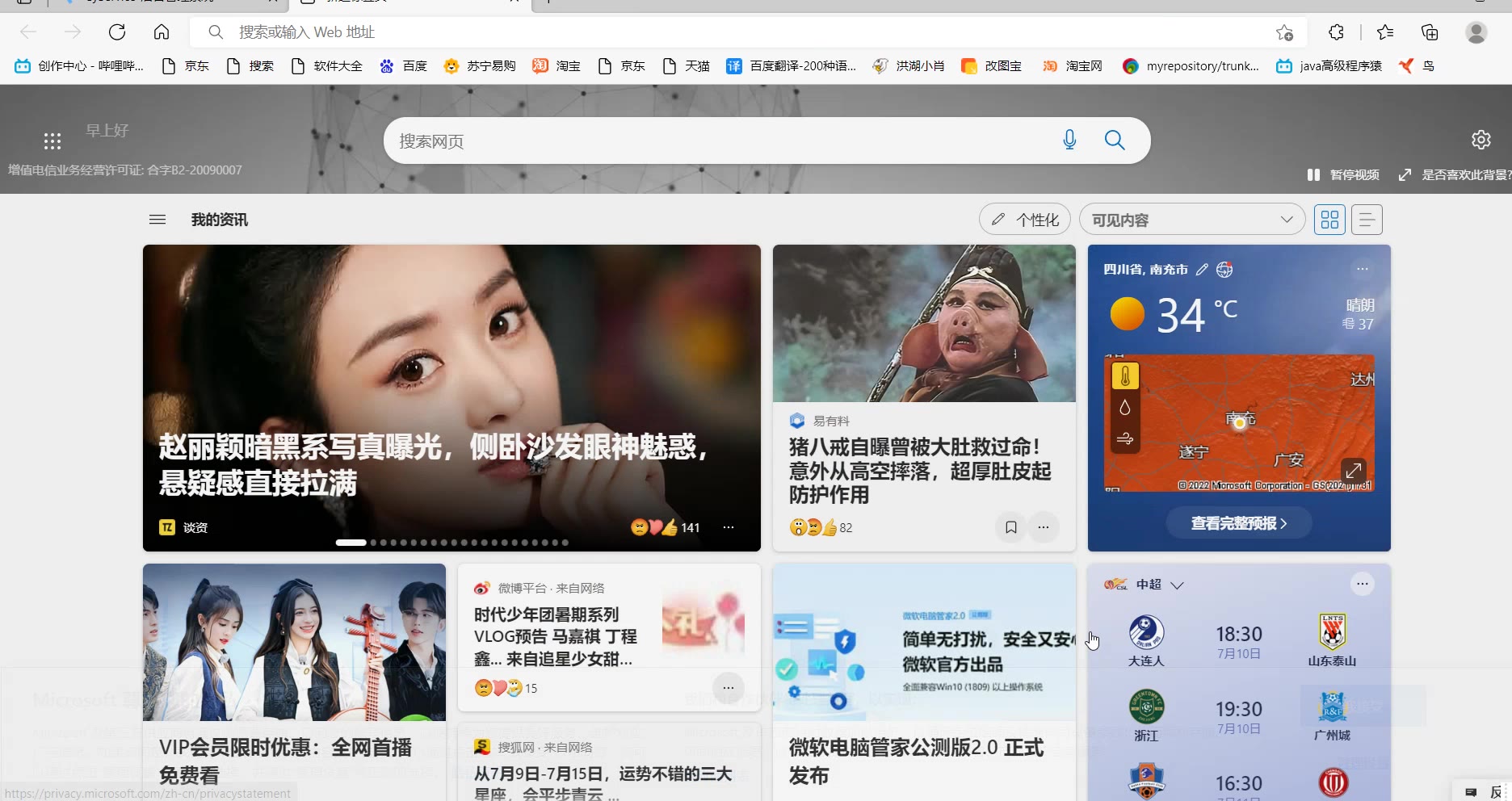Click 查看完整预报 button
1512x801 pixels.
1239,523
